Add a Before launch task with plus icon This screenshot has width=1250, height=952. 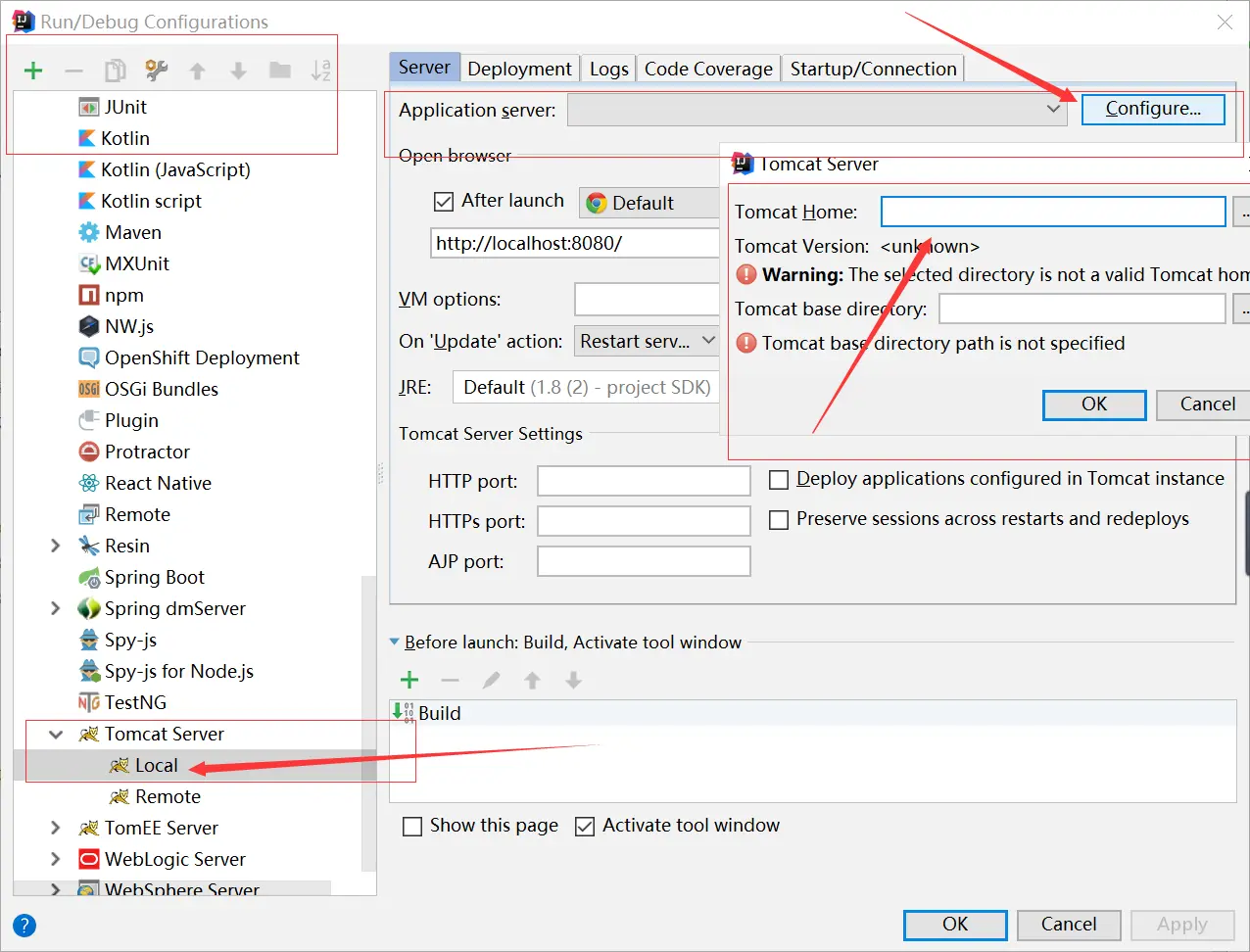pyautogui.click(x=409, y=681)
